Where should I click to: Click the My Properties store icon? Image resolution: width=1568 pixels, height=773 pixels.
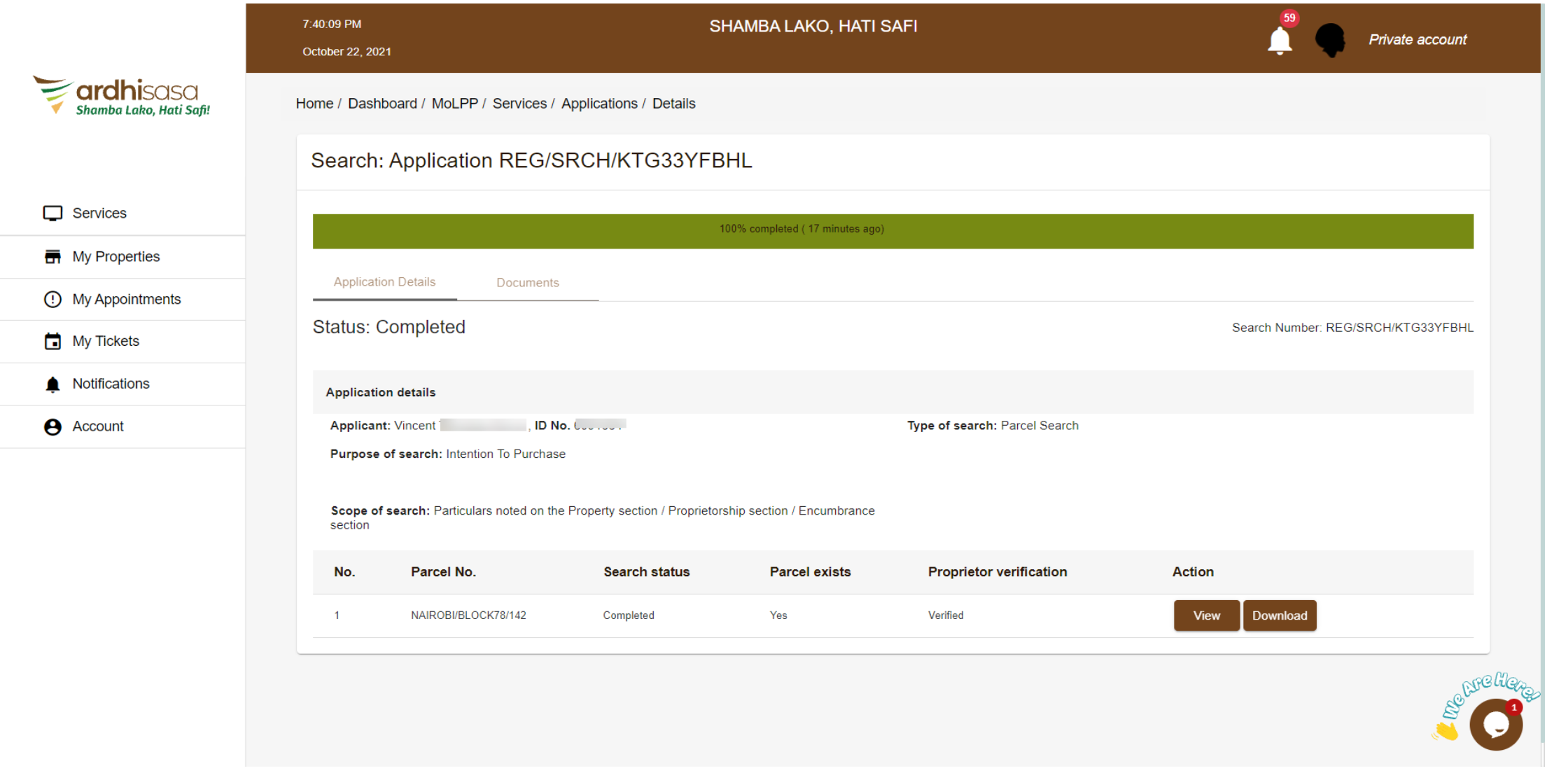click(x=52, y=257)
